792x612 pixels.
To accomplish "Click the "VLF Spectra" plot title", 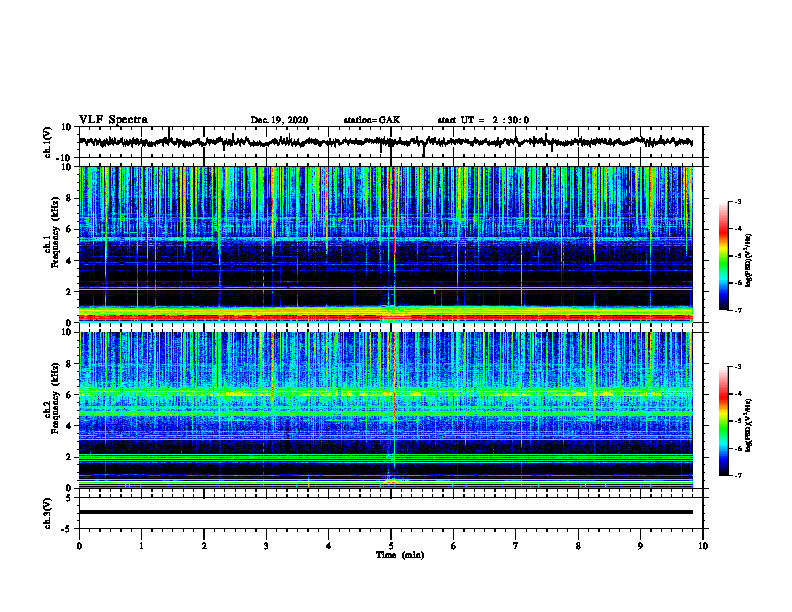I will (x=113, y=120).
